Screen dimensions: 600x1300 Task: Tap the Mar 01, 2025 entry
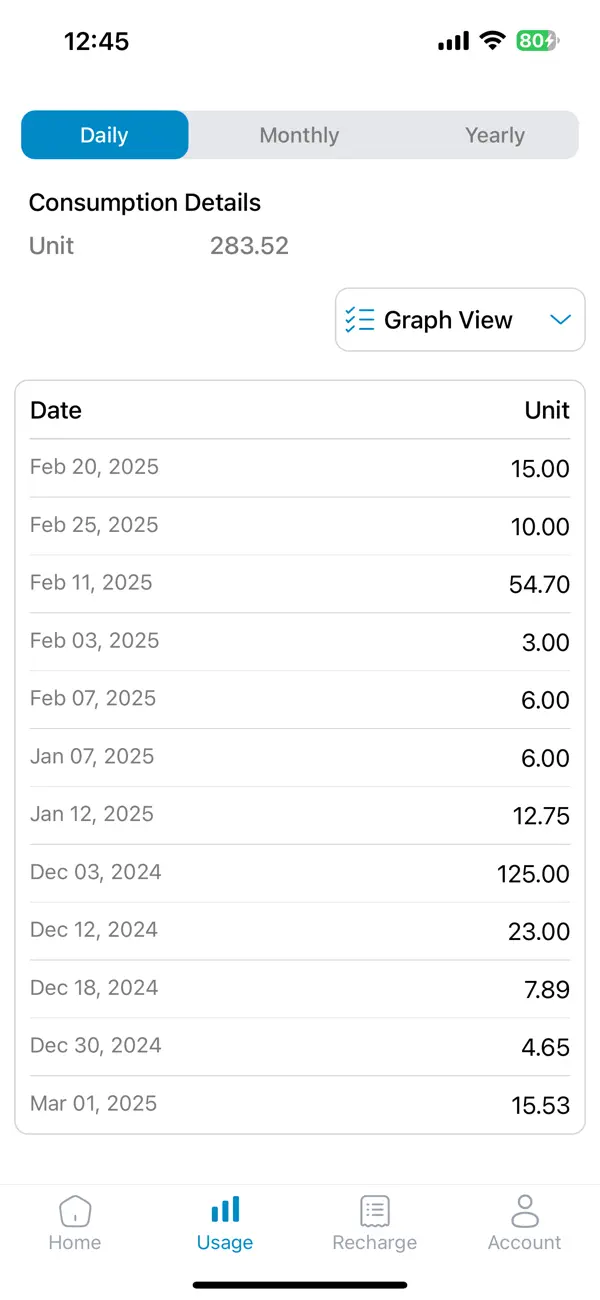(x=300, y=1104)
